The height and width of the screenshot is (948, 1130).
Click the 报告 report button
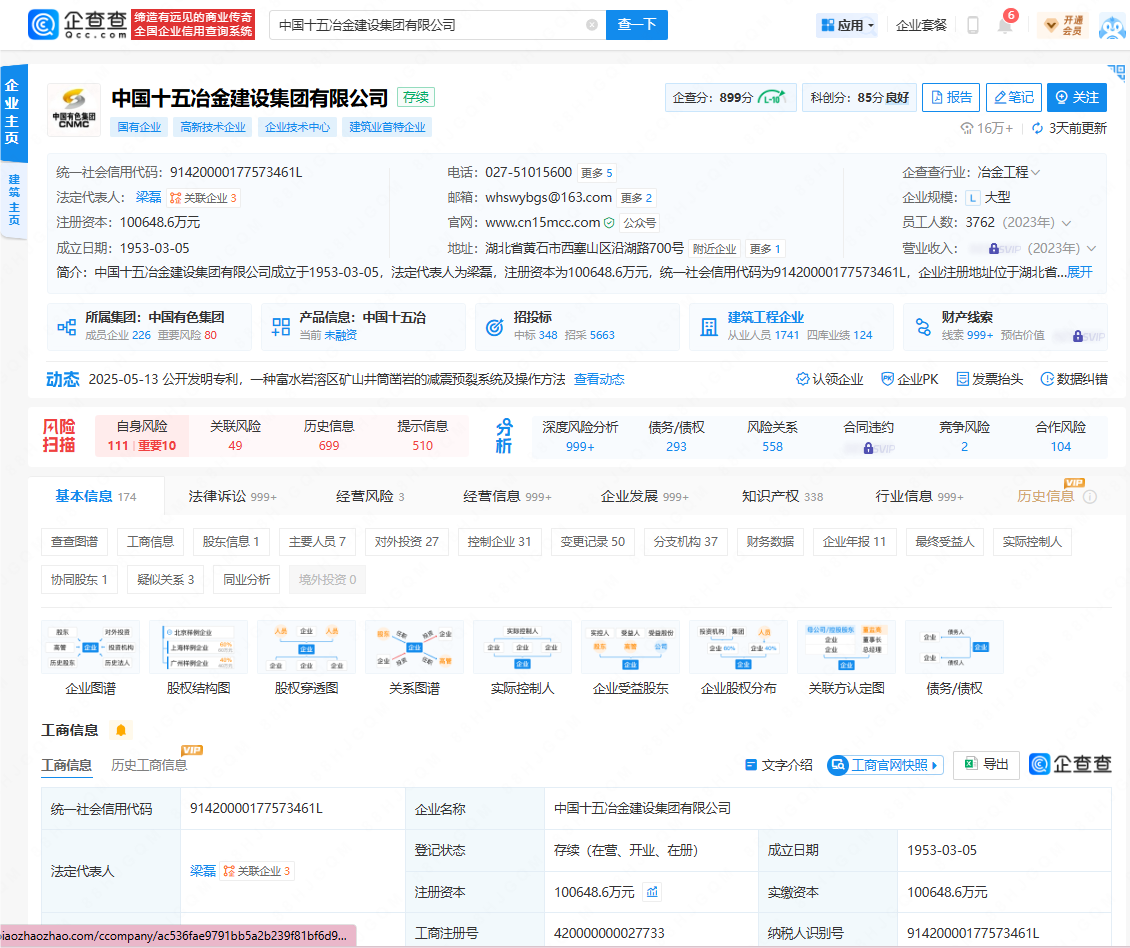(x=951, y=97)
